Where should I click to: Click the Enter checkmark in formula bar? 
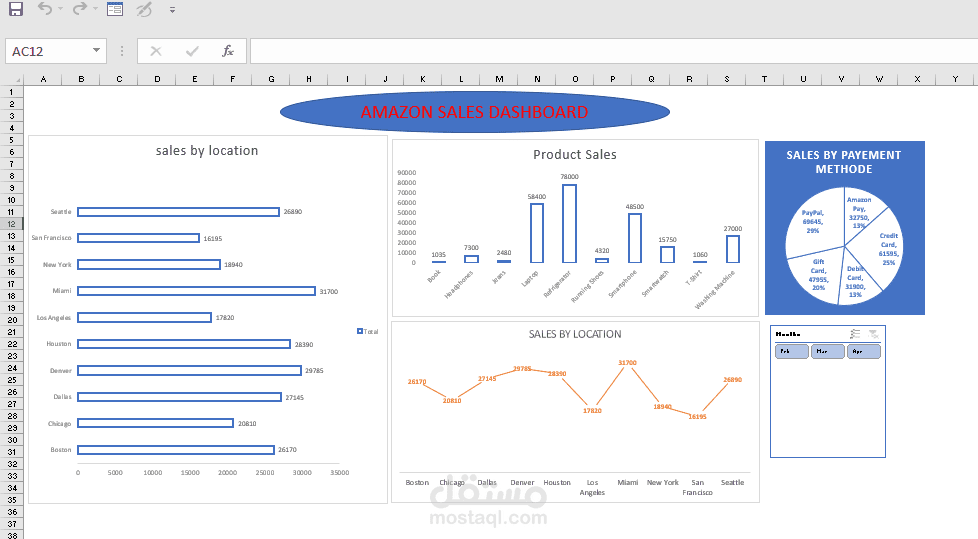click(192, 51)
